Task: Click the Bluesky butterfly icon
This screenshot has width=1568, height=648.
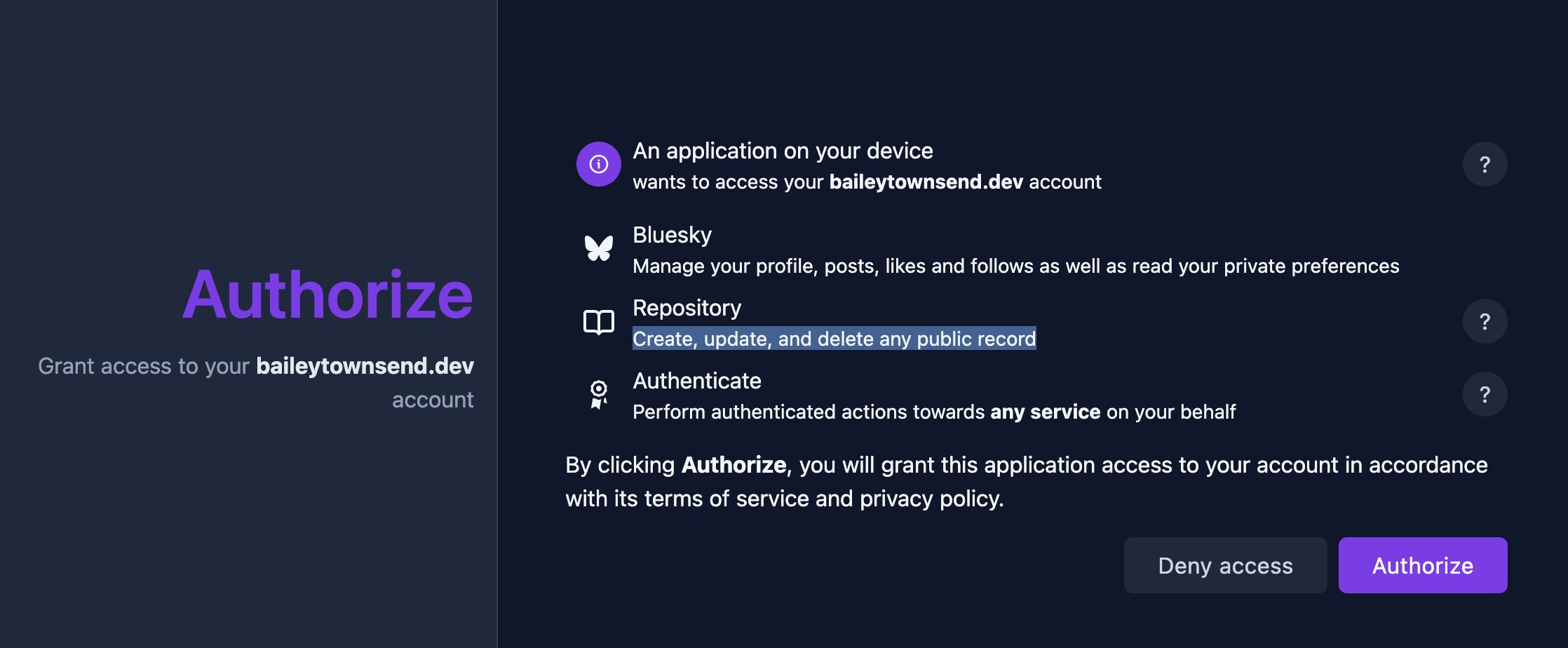Action: [x=599, y=248]
